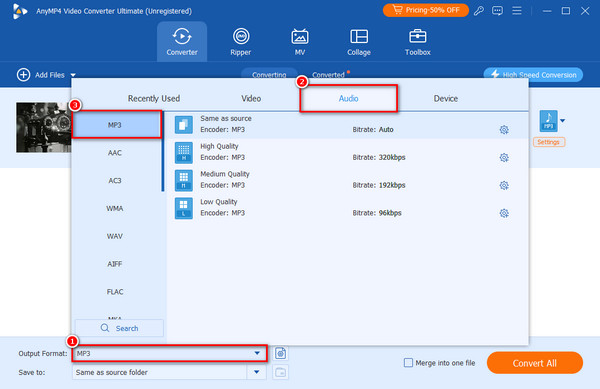Click the format Search field
Image resolution: width=600 pixels, height=389 pixels.
(x=119, y=328)
